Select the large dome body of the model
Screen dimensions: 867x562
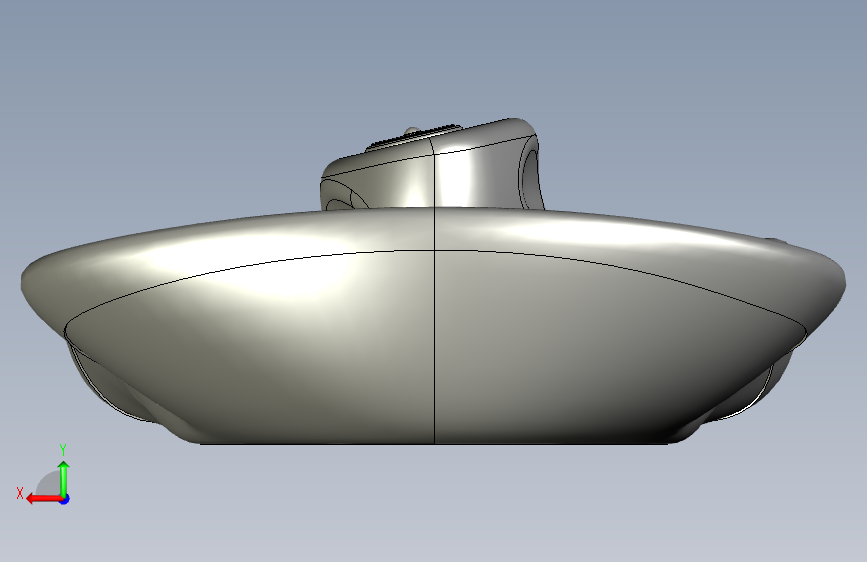[434, 326]
